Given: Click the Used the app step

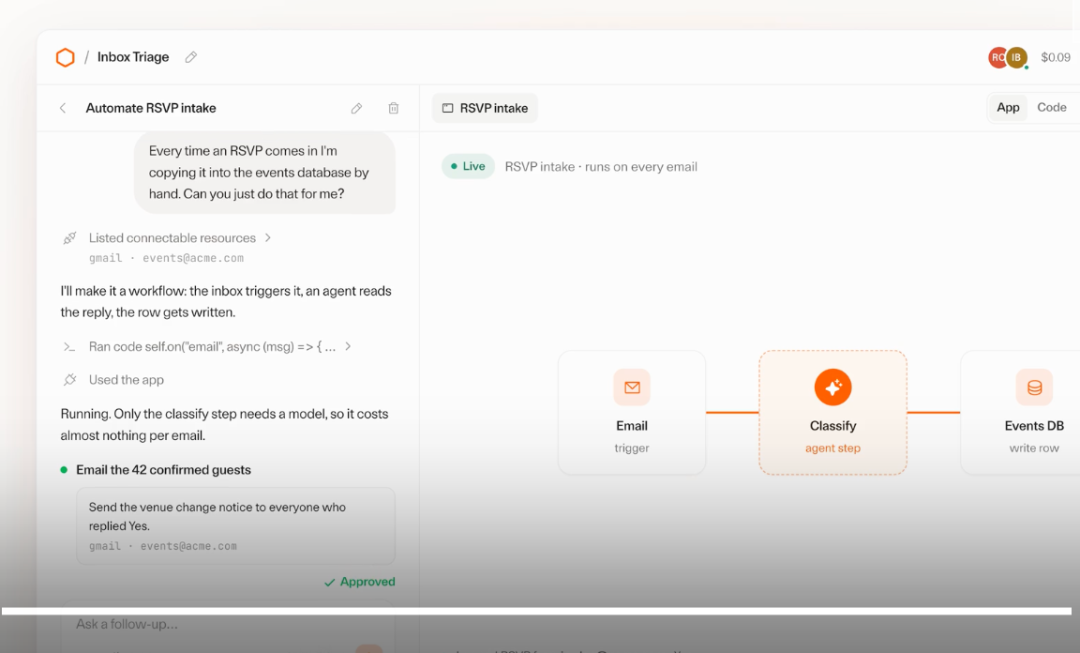Looking at the screenshot, I should [x=126, y=380].
